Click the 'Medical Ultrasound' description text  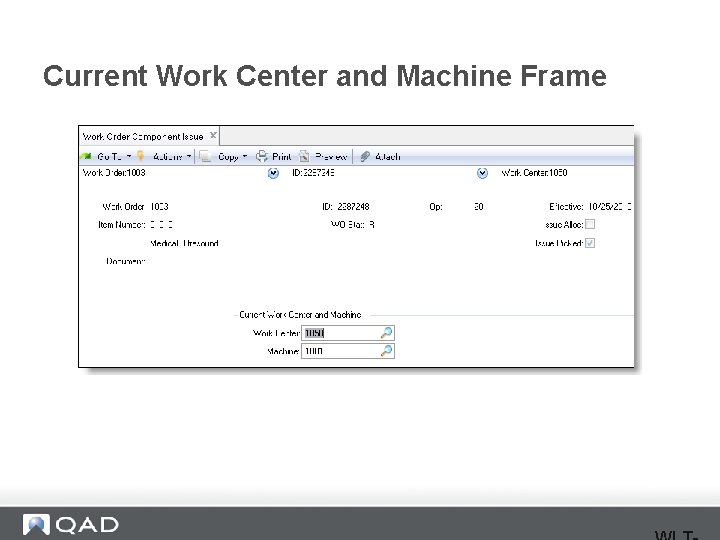click(x=184, y=243)
